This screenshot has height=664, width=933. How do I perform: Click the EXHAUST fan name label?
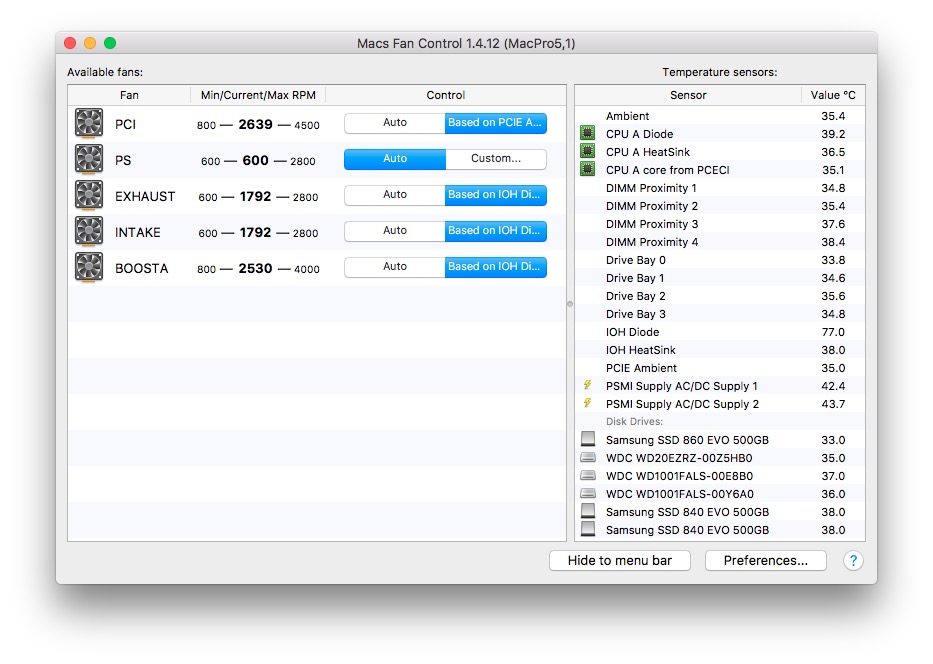(x=145, y=196)
